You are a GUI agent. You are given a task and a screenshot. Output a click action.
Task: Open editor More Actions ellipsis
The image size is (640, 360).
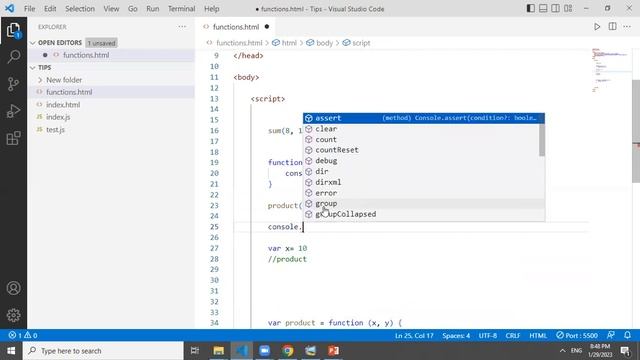point(627,27)
